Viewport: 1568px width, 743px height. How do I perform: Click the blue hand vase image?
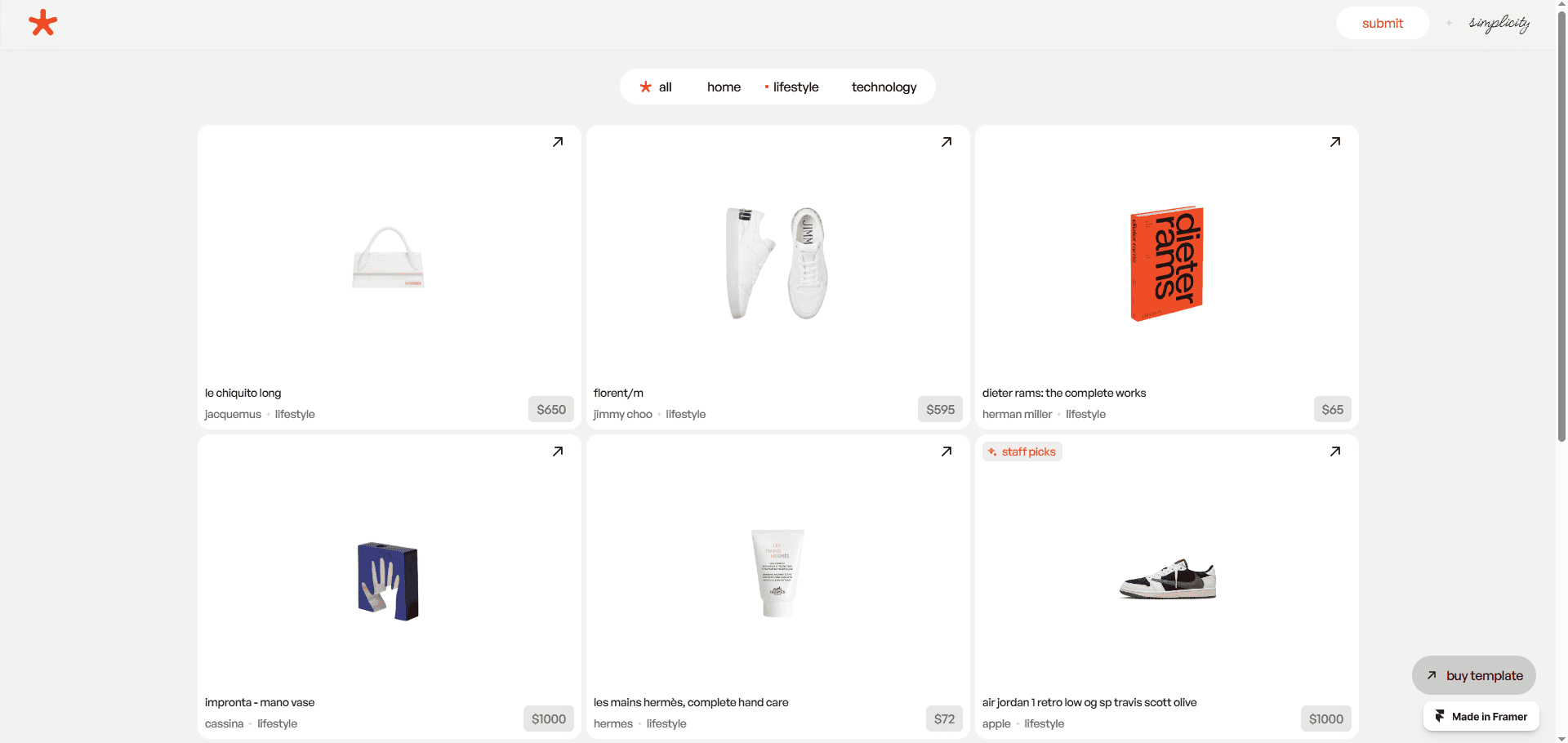click(x=388, y=581)
